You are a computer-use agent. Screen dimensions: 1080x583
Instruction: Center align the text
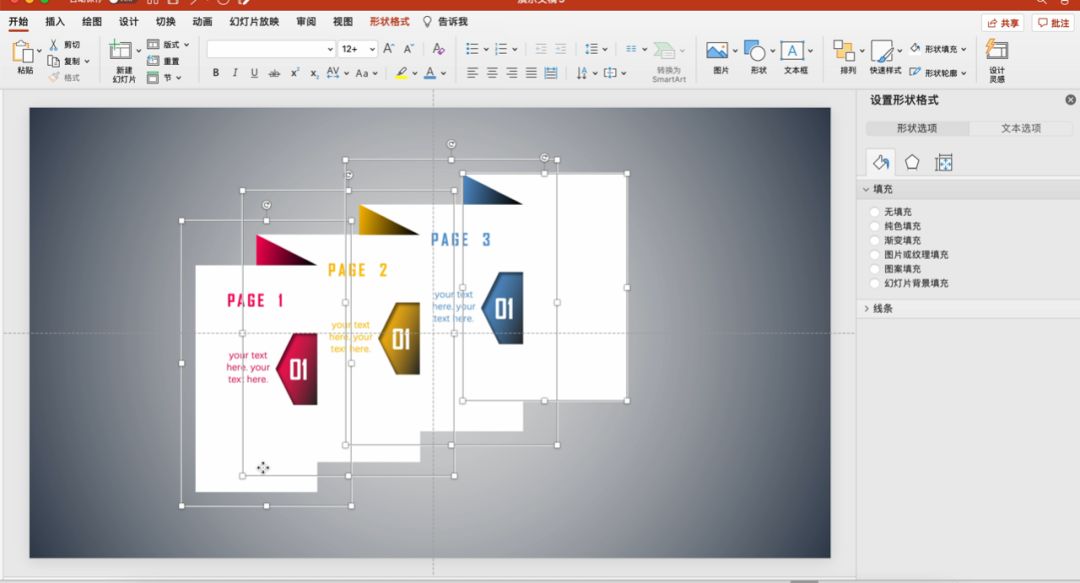click(492, 72)
